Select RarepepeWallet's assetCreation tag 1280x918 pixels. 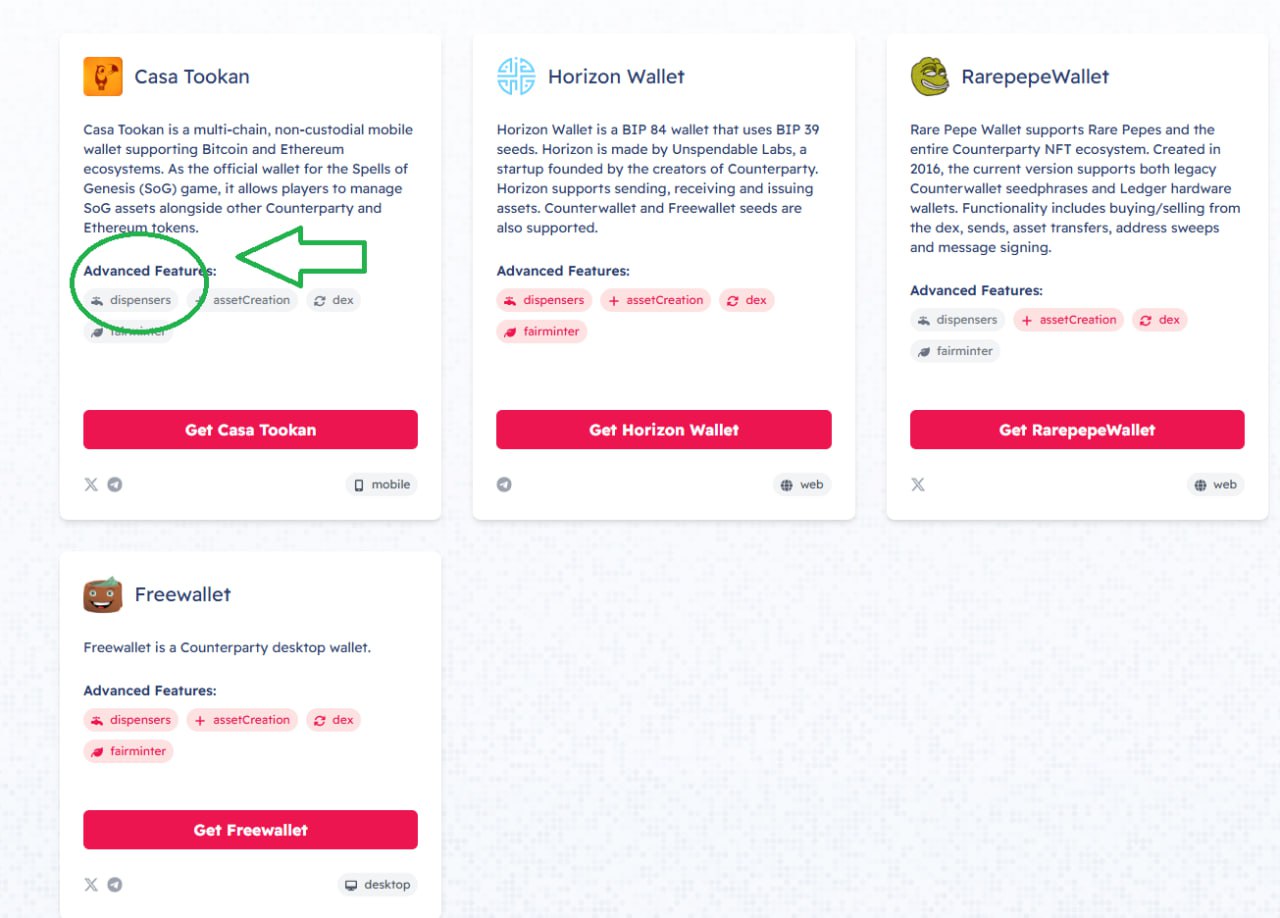(x=1068, y=320)
